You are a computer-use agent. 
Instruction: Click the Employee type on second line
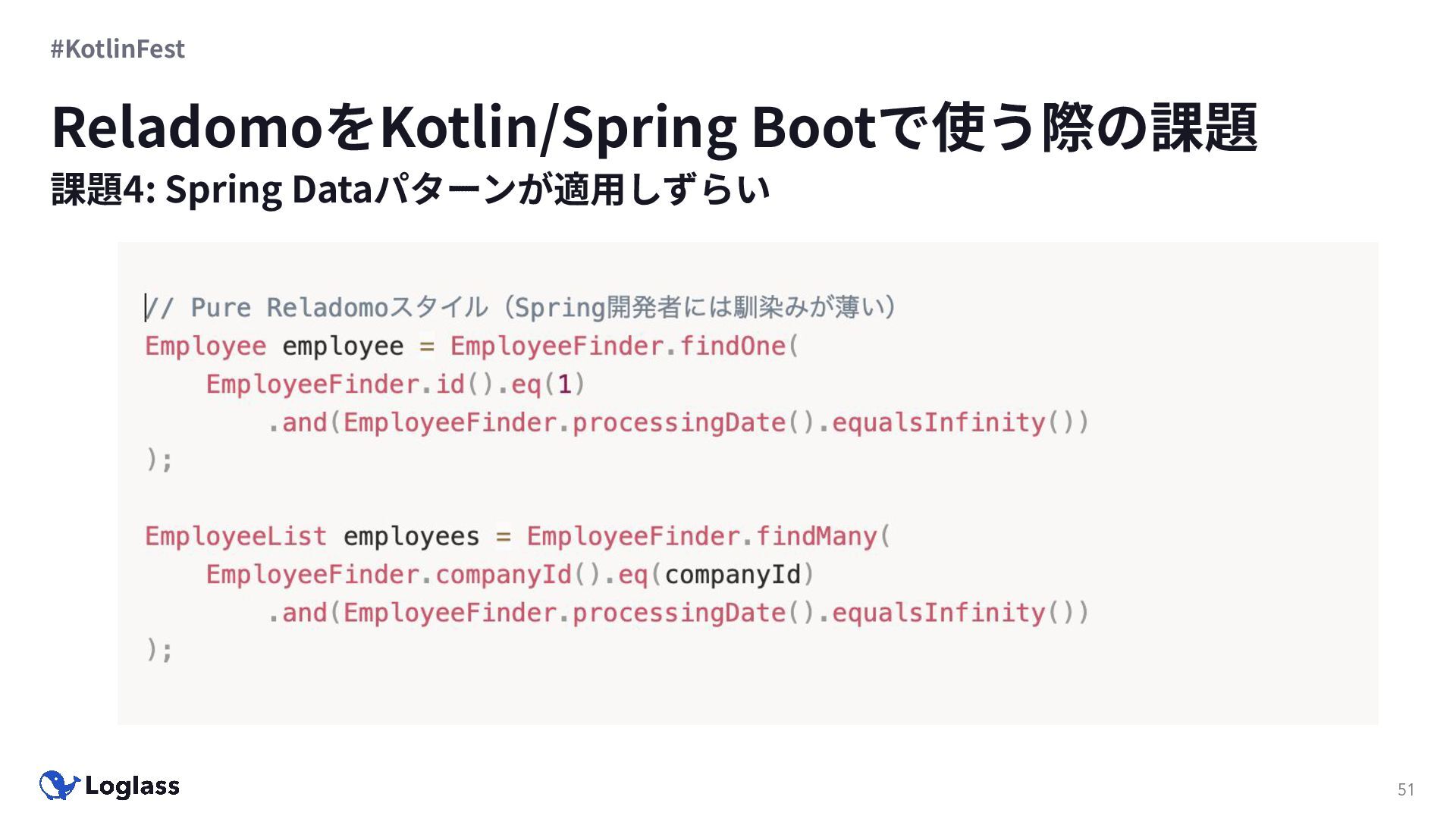pyautogui.click(x=206, y=347)
